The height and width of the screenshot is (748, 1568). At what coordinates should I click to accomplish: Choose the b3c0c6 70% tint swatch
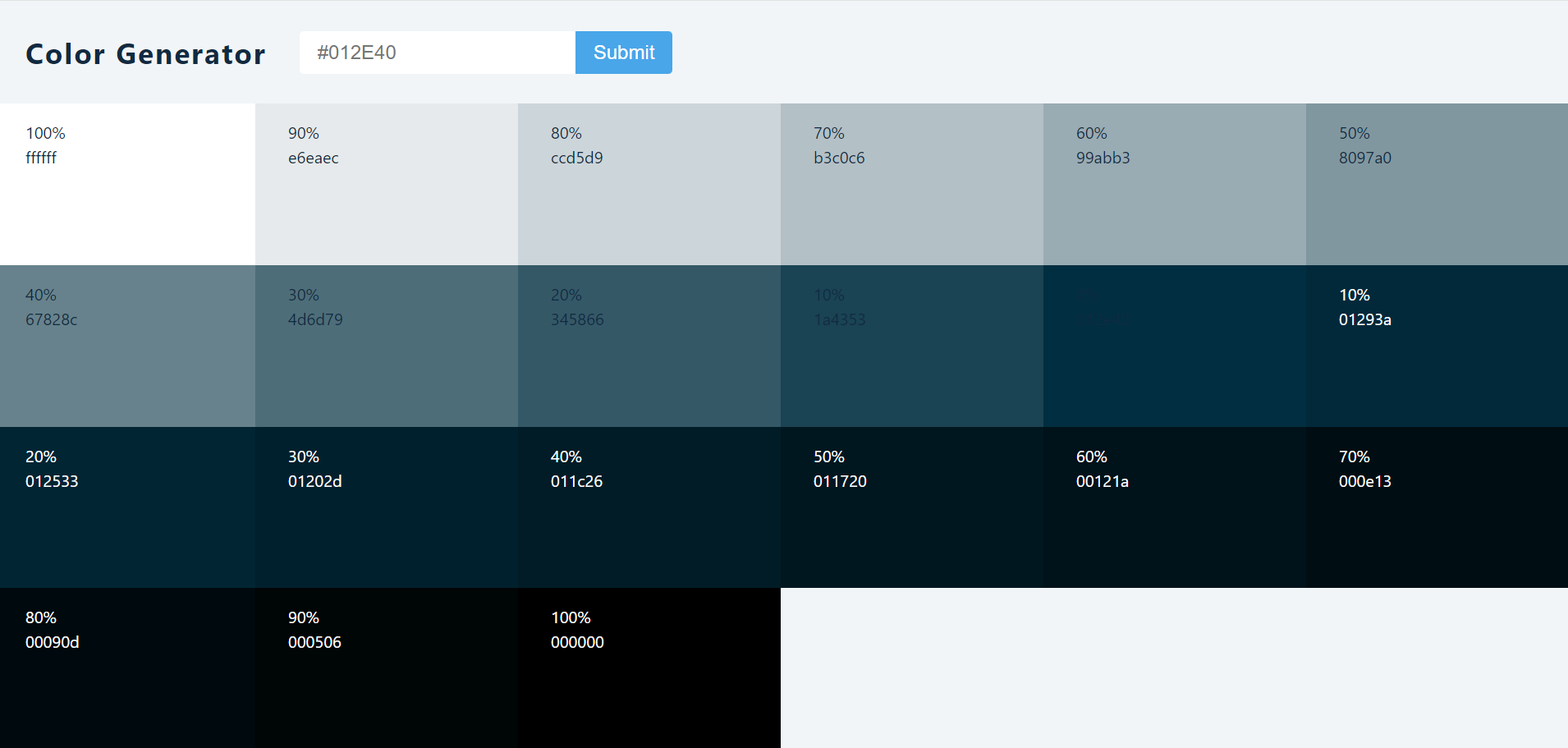click(x=911, y=184)
